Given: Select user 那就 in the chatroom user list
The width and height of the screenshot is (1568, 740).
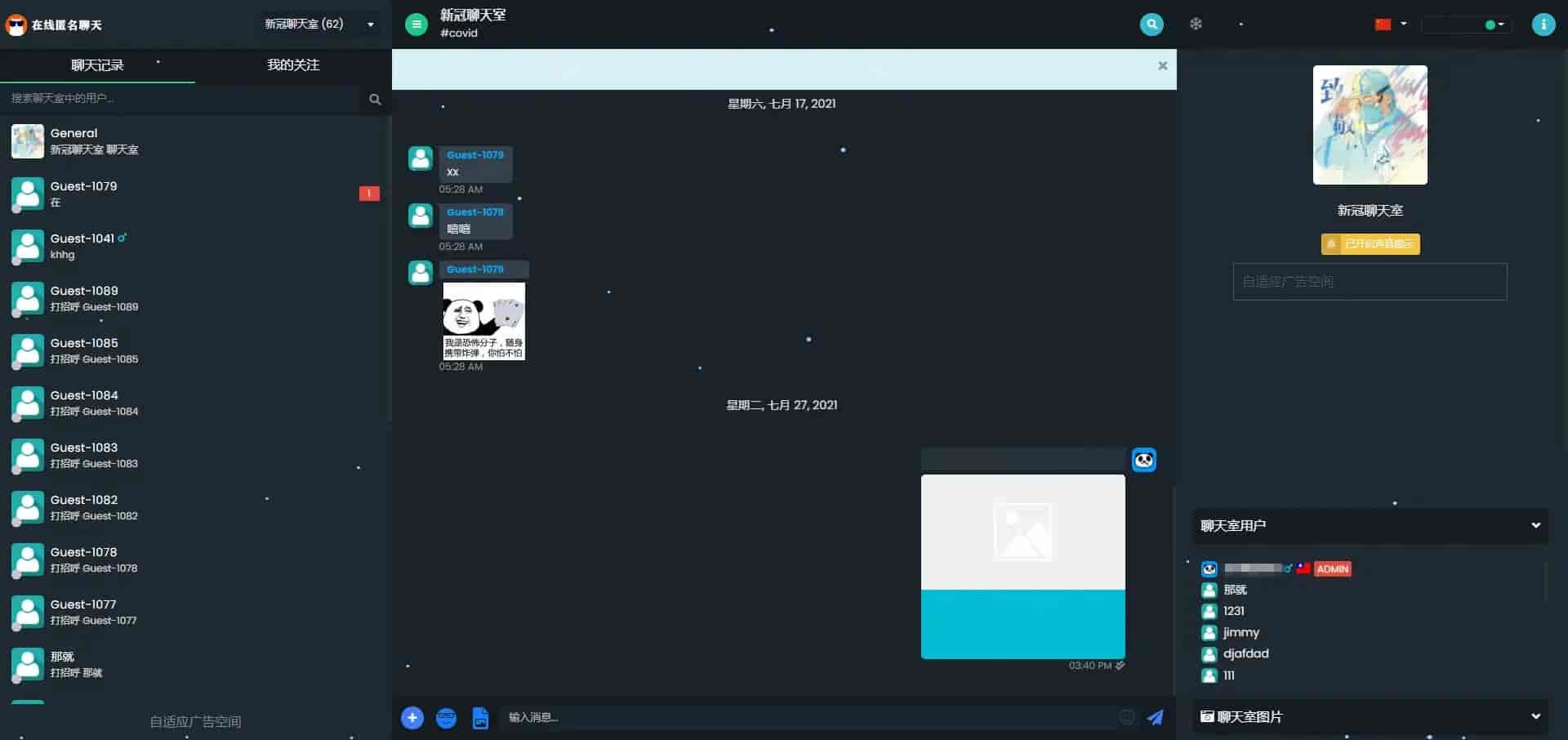Looking at the screenshot, I should [x=1235, y=590].
